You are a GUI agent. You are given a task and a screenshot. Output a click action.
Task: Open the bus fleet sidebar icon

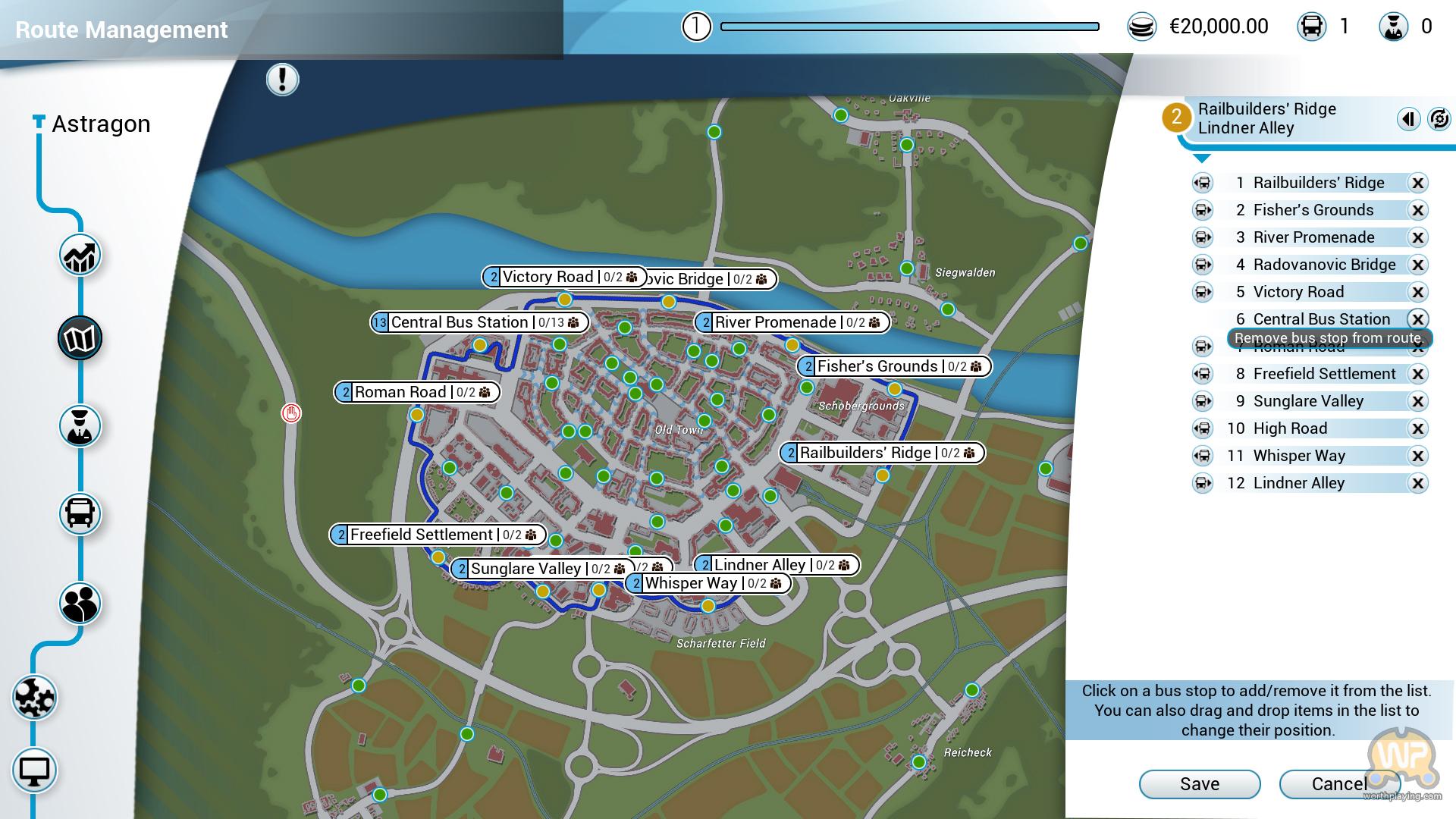[x=80, y=514]
